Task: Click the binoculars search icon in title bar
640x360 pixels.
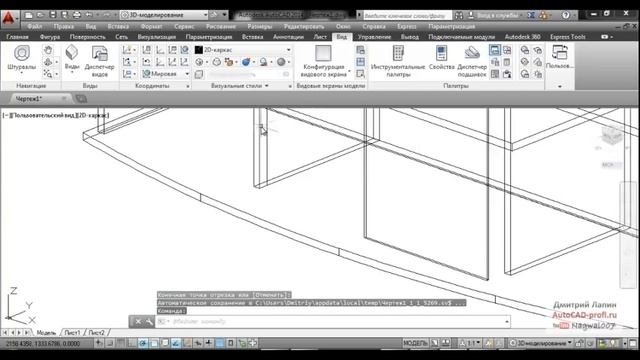Action: click(x=459, y=15)
